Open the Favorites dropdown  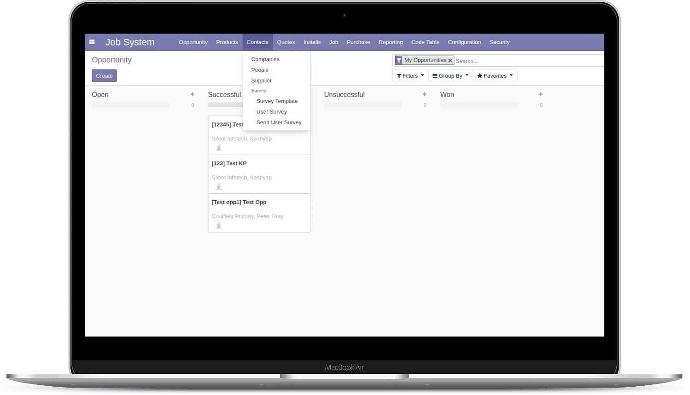pyautogui.click(x=495, y=76)
